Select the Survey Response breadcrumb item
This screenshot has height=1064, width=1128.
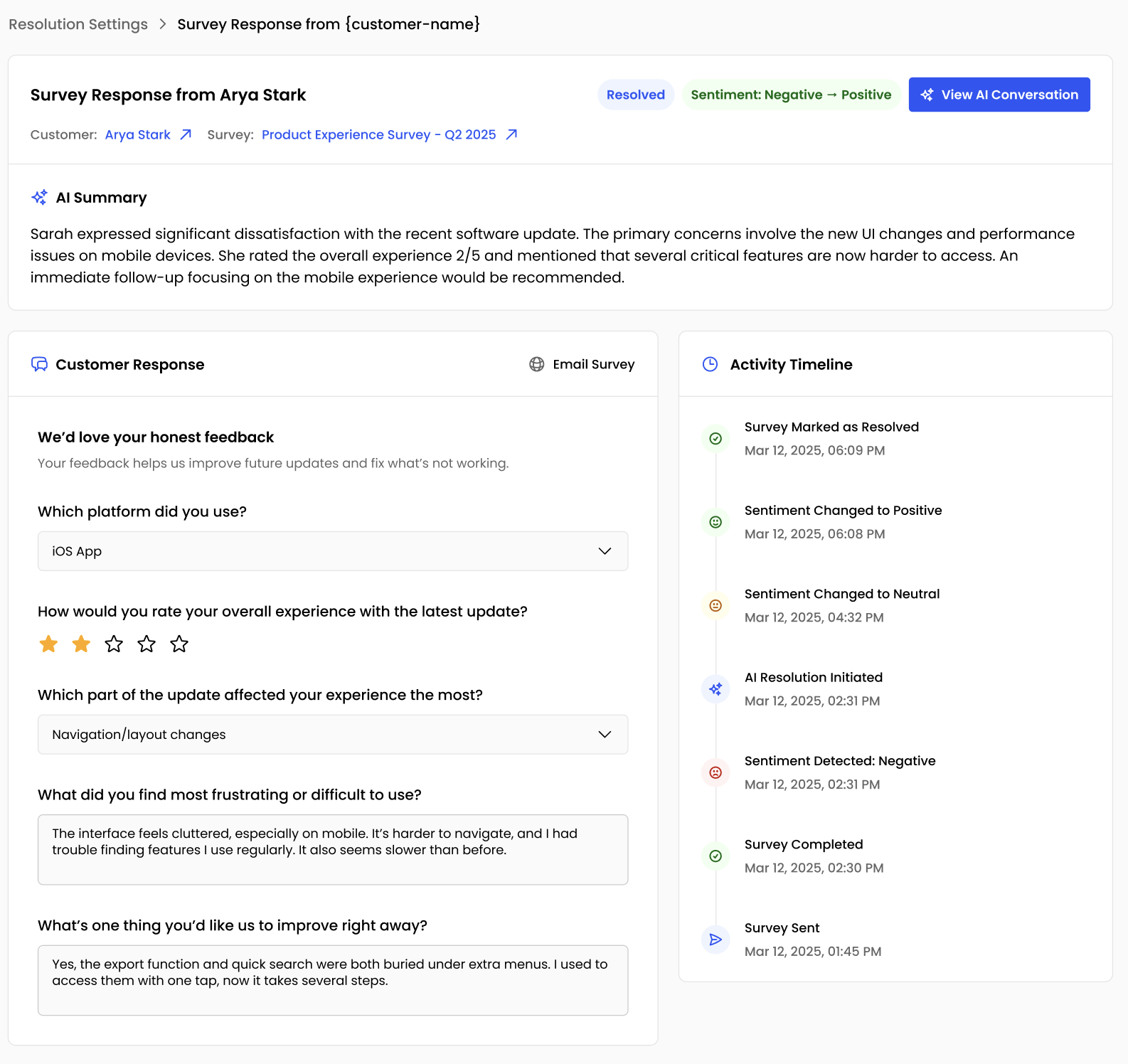329,23
